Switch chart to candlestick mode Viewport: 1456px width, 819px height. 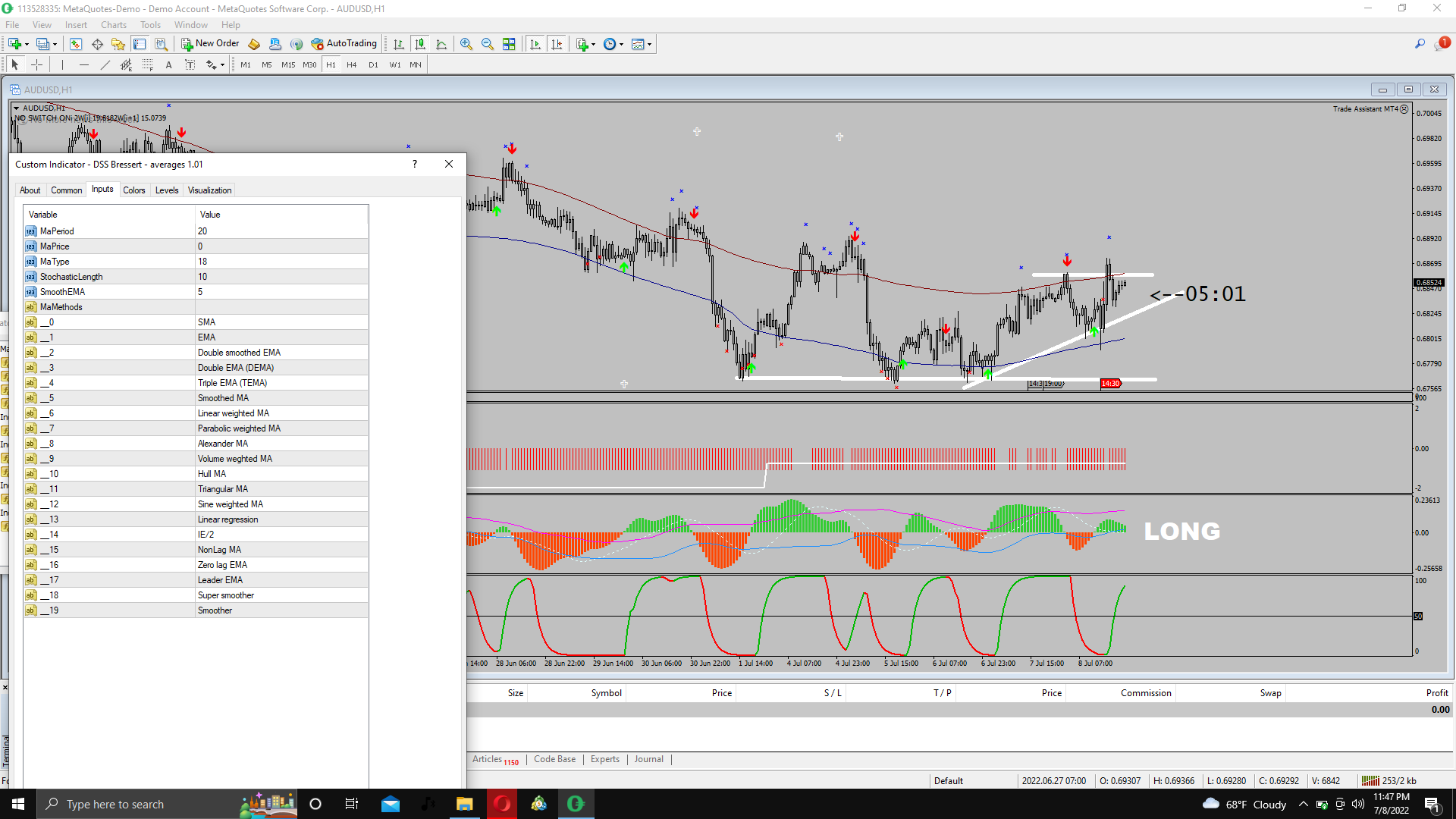tap(420, 44)
